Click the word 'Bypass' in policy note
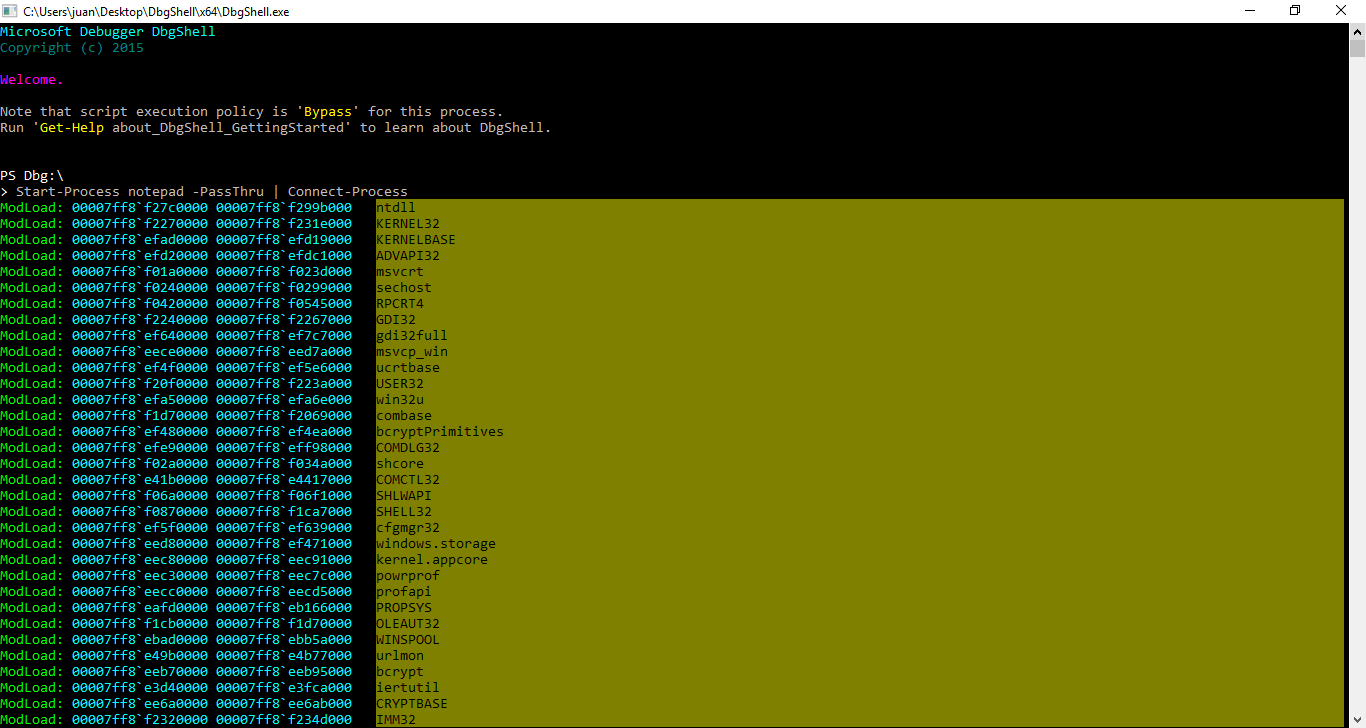This screenshot has height=728, width=1366. click(328, 112)
